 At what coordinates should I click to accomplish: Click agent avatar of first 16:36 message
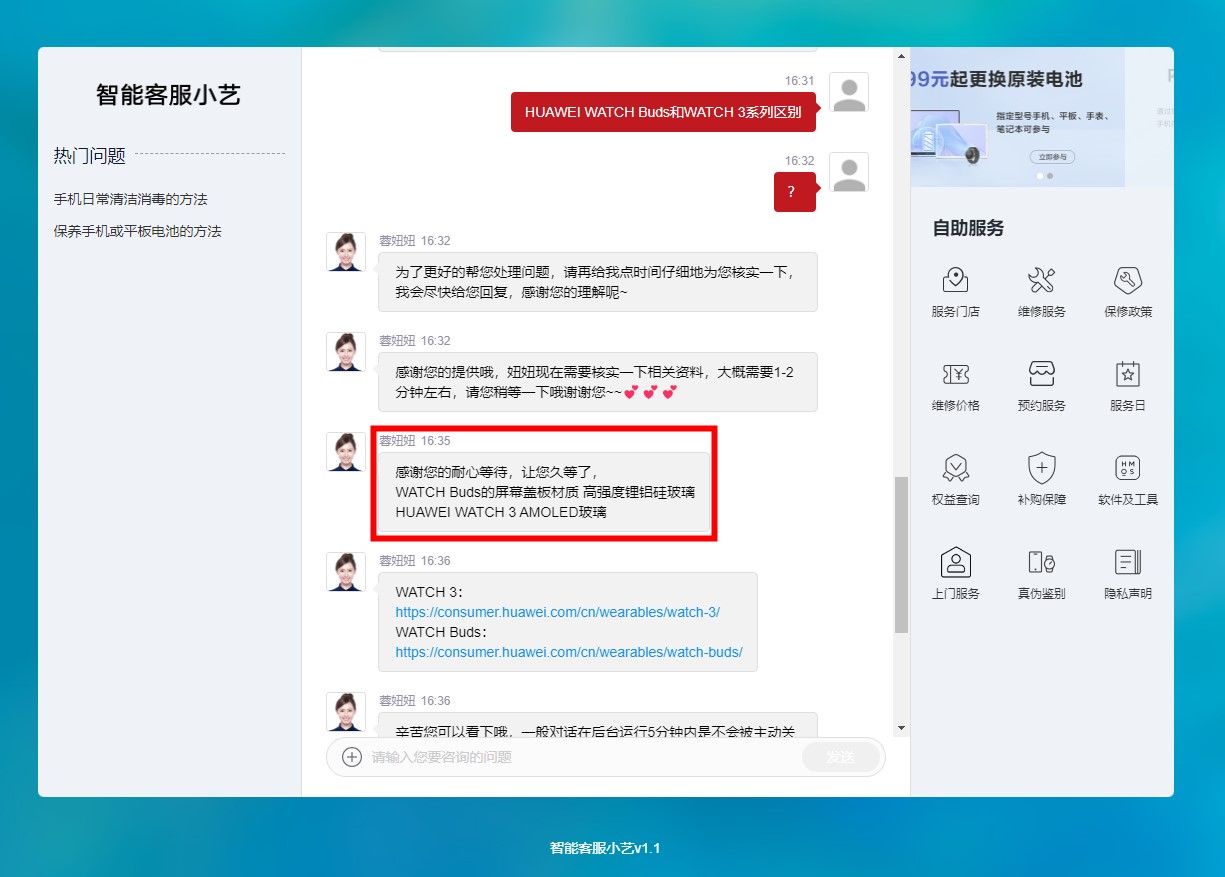click(346, 572)
